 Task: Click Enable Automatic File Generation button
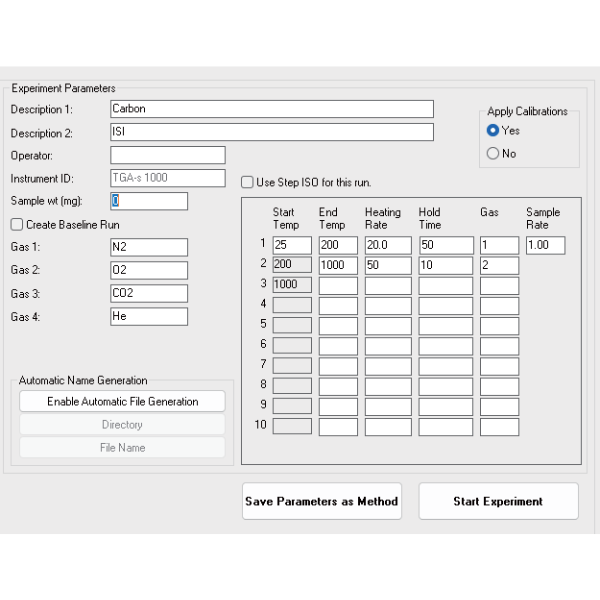point(122,401)
